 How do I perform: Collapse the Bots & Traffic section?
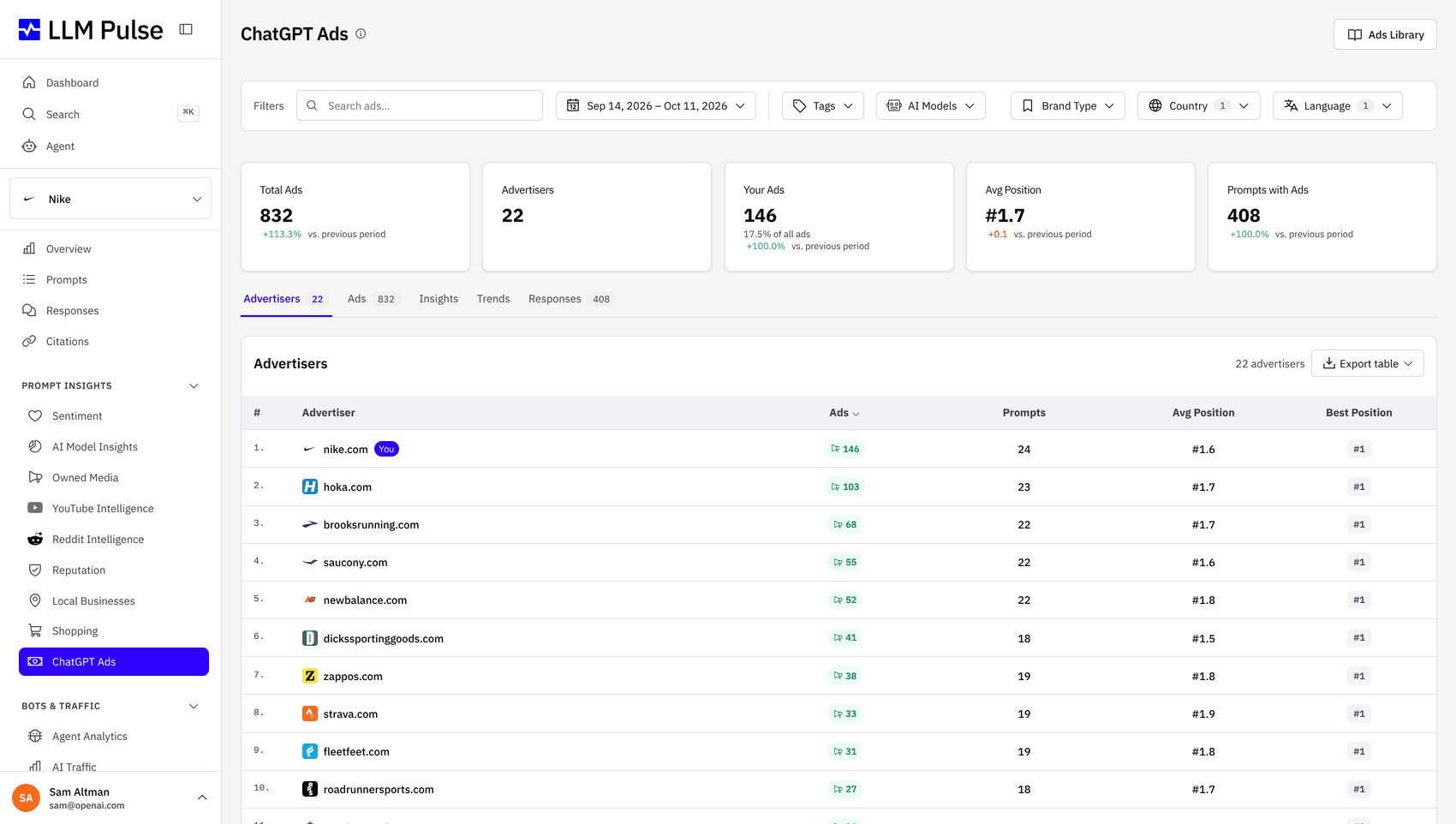click(194, 706)
